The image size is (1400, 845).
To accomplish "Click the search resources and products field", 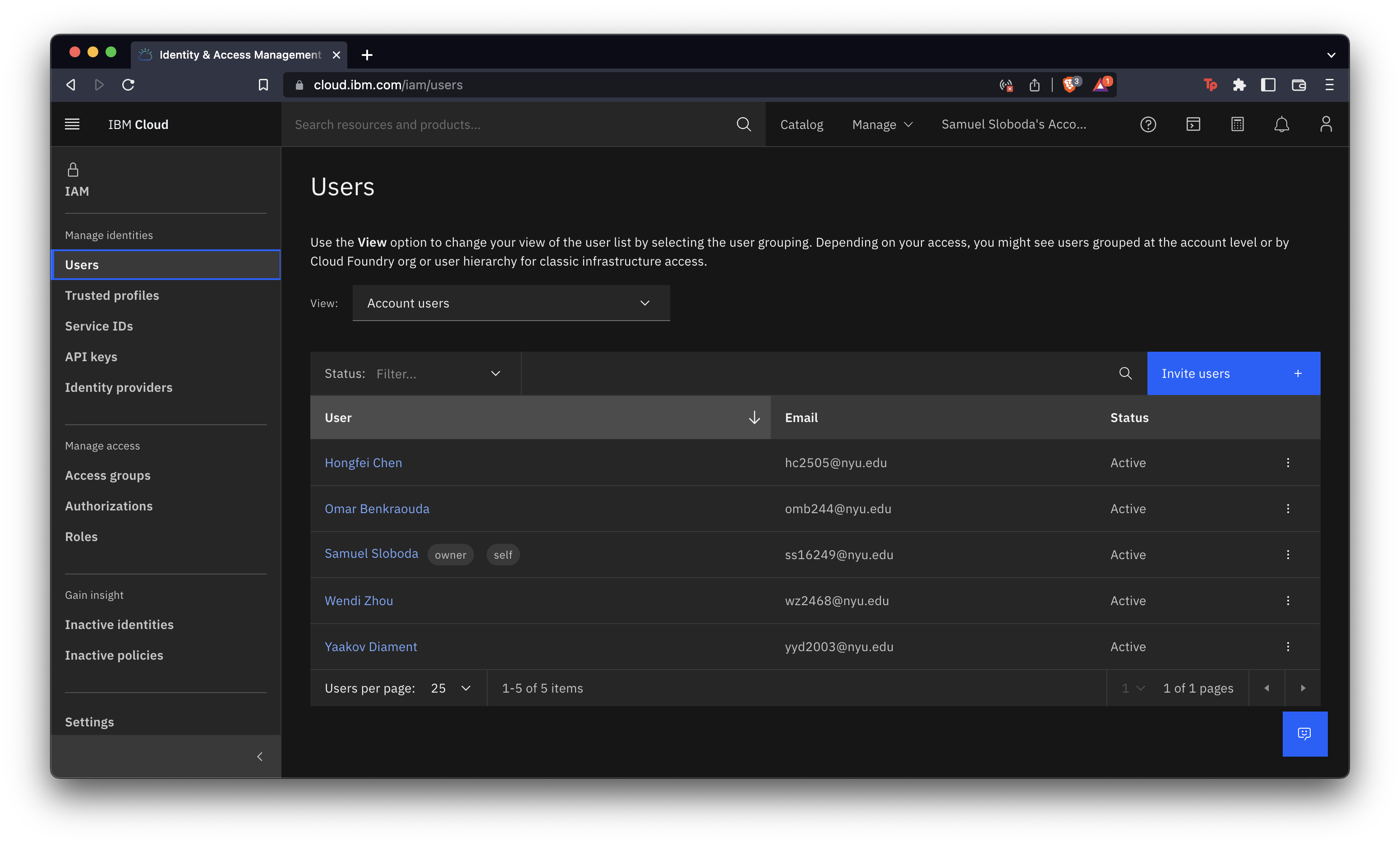I will (511, 124).
